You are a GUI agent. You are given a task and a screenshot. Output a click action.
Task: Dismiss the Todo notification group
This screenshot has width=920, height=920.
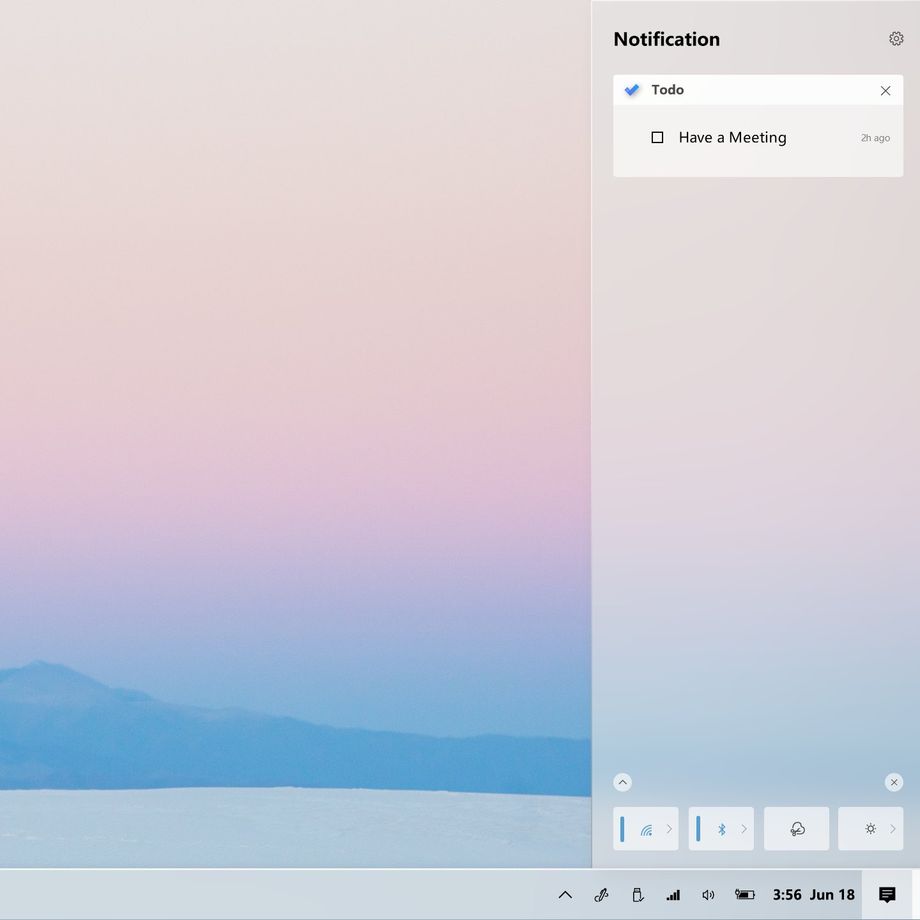tap(885, 90)
